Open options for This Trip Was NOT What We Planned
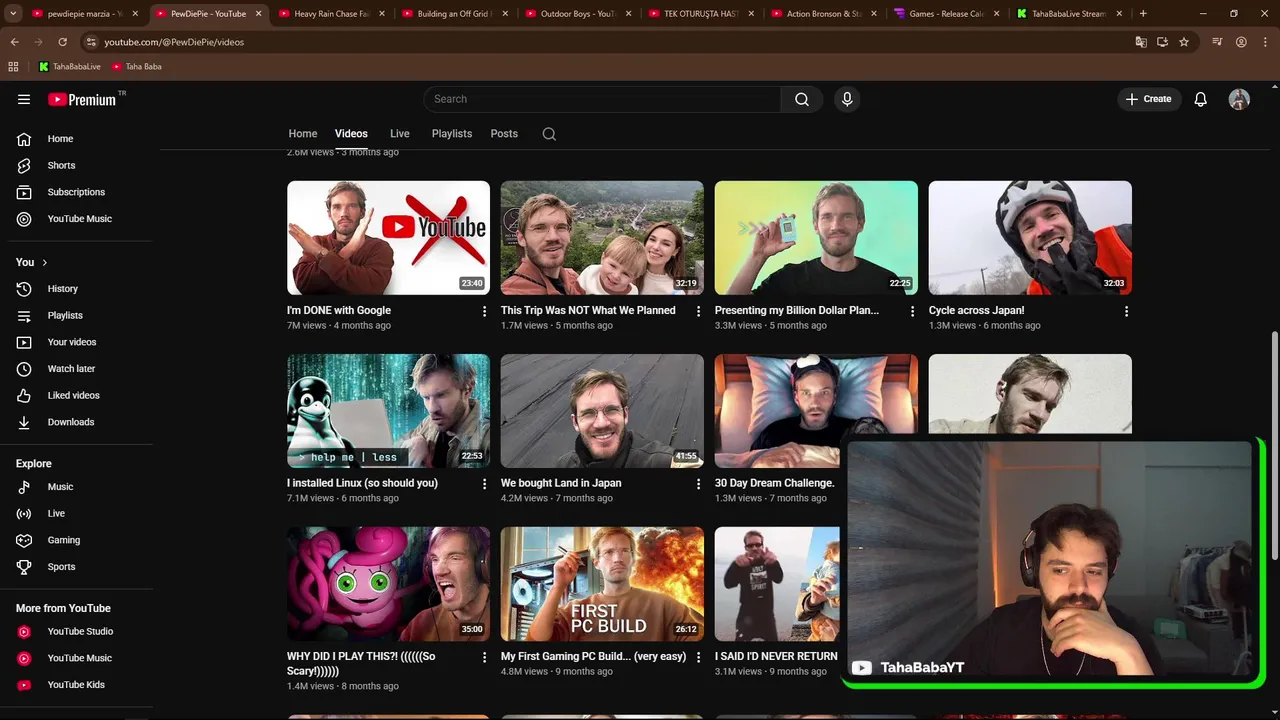The width and height of the screenshot is (1280, 720). pyautogui.click(x=699, y=311)
